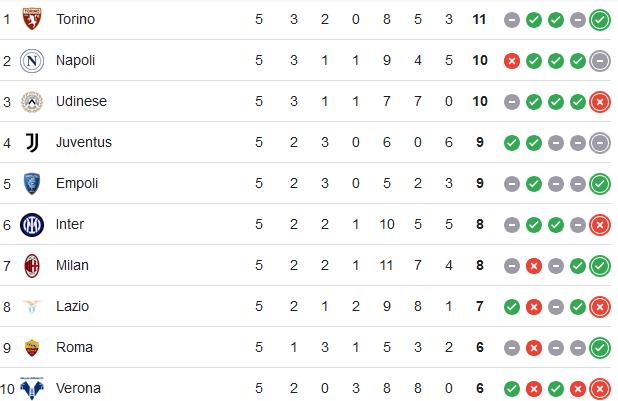Select Roma's outlined green latest result
The width and height of the screenshot is (618, 401).
(600, 348)
